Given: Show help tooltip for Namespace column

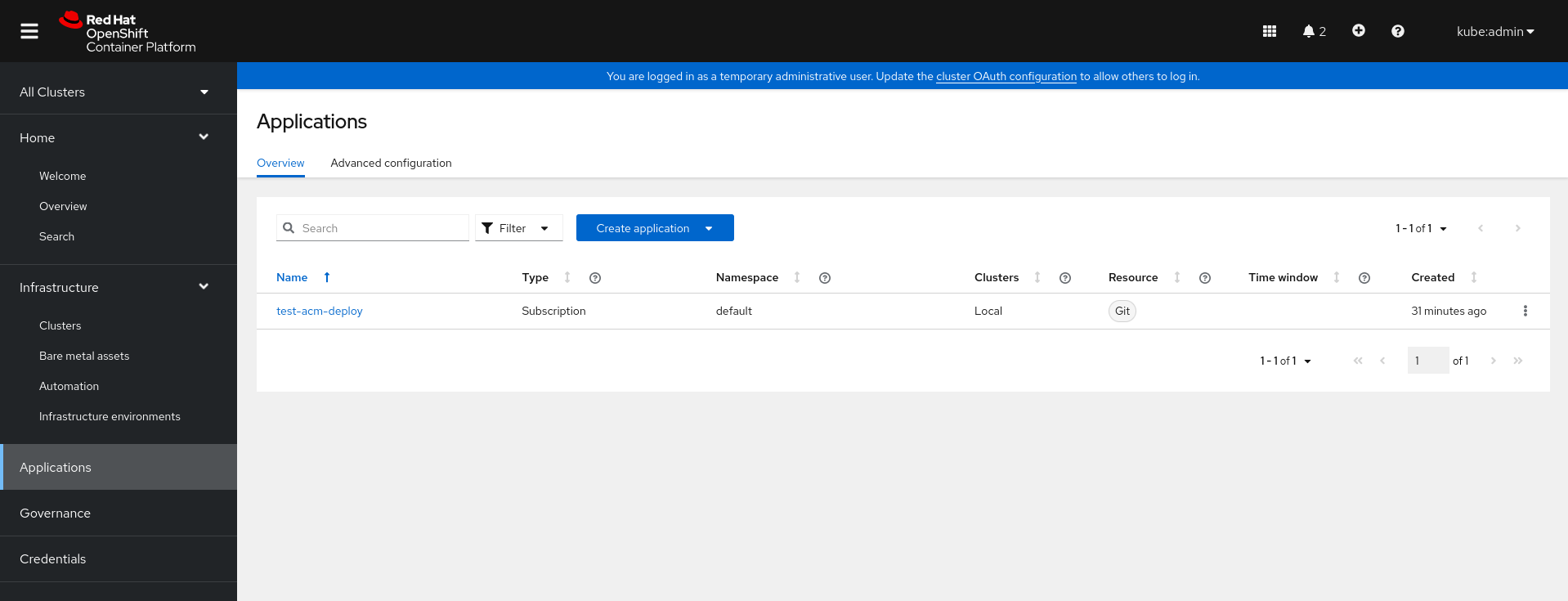Looking at the screenshot, I should click(824, 278).
